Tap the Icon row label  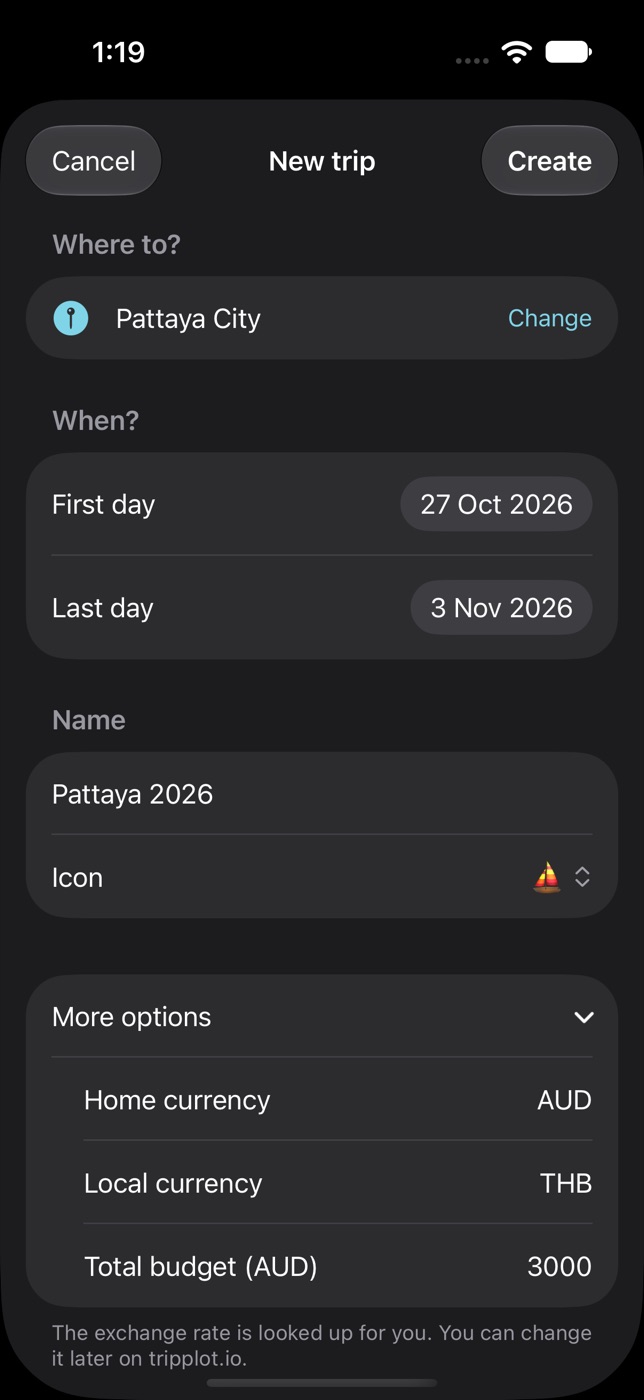77,878
